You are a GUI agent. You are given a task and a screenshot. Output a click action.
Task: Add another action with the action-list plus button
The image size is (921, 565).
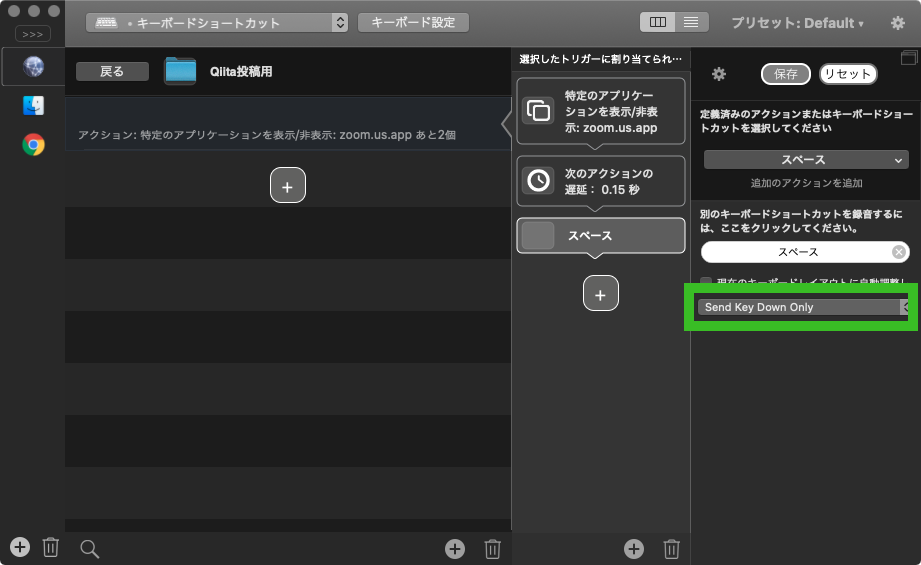pos(601,293)
